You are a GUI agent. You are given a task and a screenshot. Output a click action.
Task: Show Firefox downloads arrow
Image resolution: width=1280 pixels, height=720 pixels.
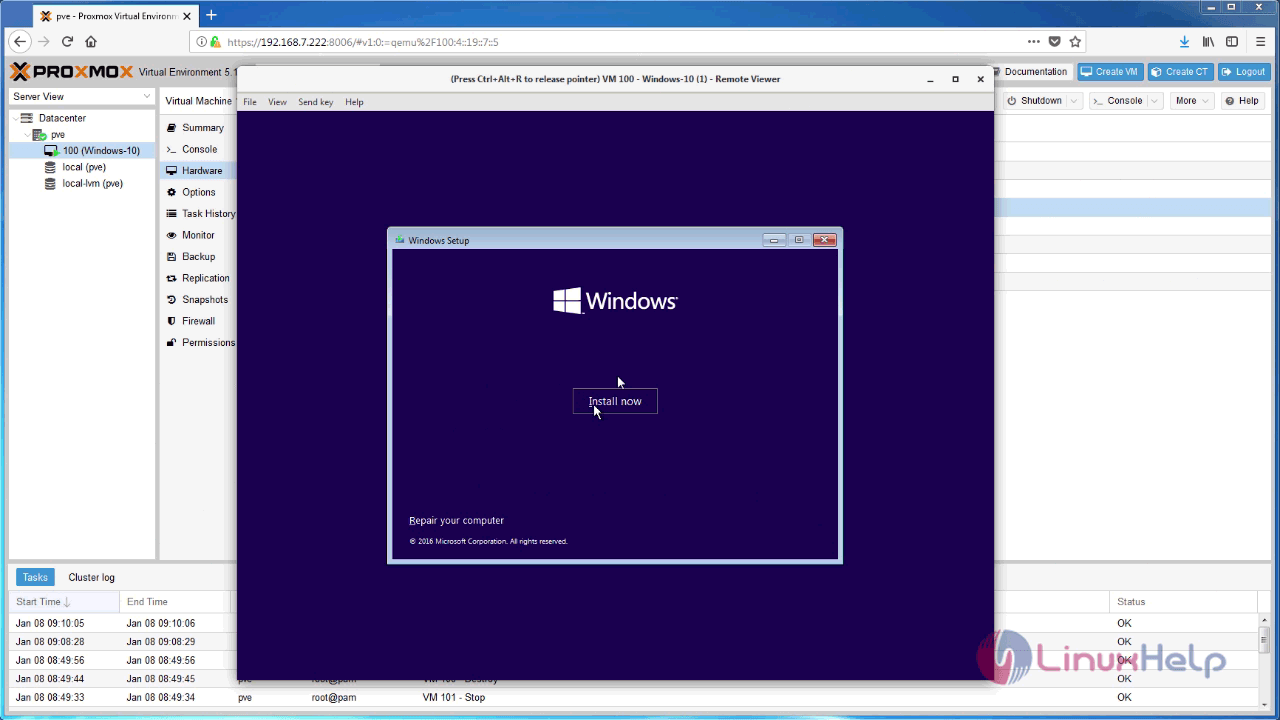[x=1184, y=42]
